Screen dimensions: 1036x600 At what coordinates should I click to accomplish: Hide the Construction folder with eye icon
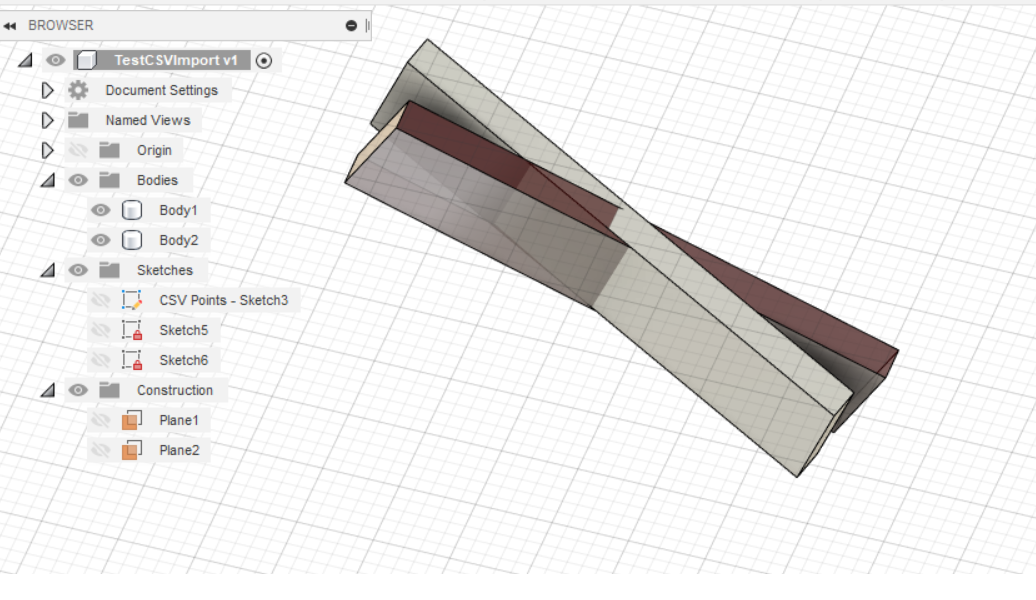click(78, 390)
